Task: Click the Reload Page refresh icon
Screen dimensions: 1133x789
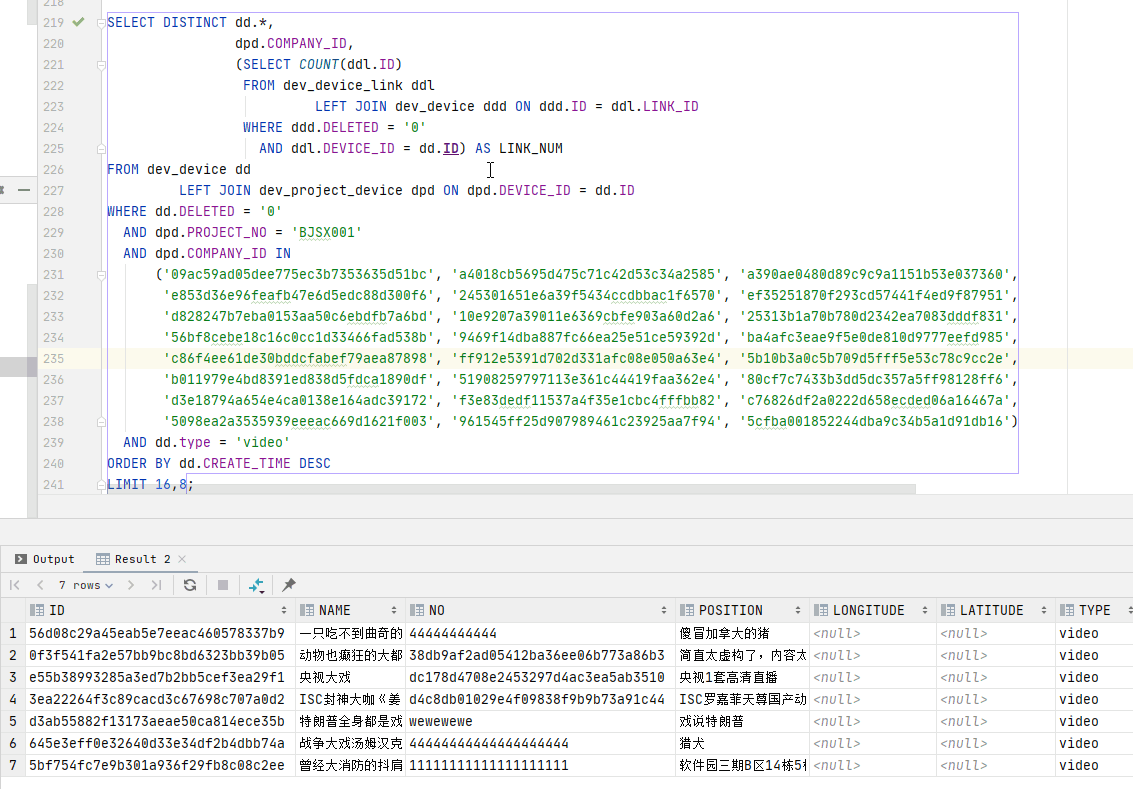Action: click(x=189, y=585)
